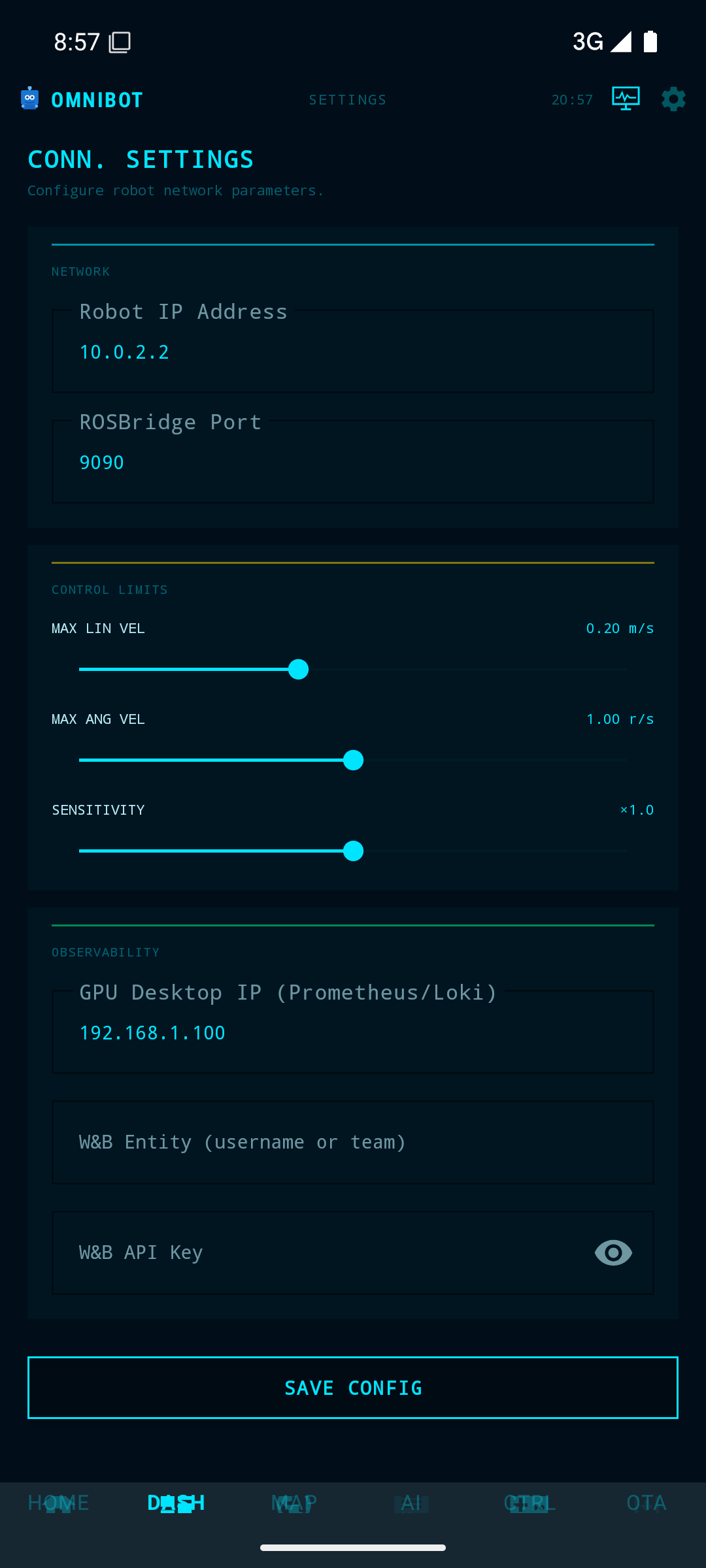Image resolution: width=706 pixels, height=1568 pixels.
Task: Adjust the MAX ANG VEL slider
Action: 353,760
